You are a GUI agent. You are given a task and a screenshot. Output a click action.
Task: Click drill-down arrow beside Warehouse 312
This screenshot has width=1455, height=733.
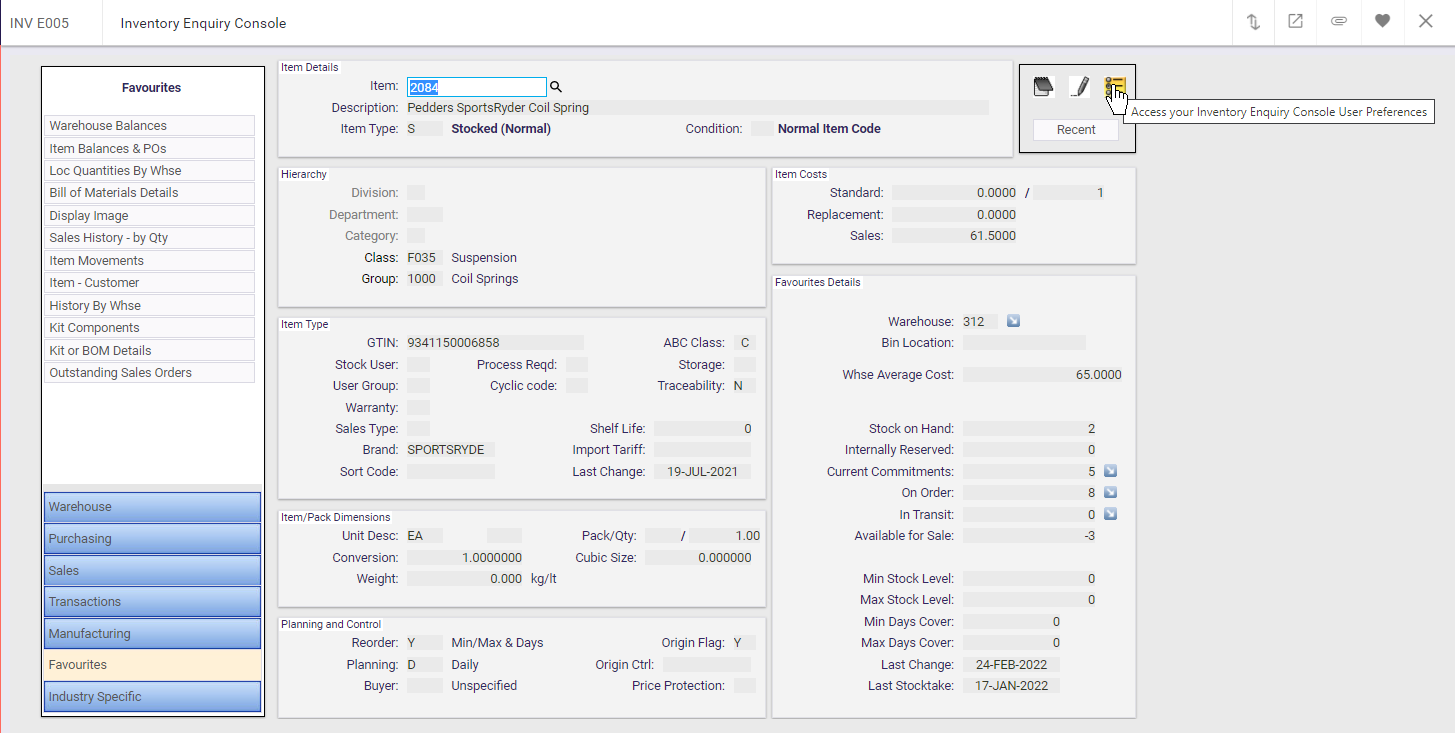click(x=1013, y=321)
